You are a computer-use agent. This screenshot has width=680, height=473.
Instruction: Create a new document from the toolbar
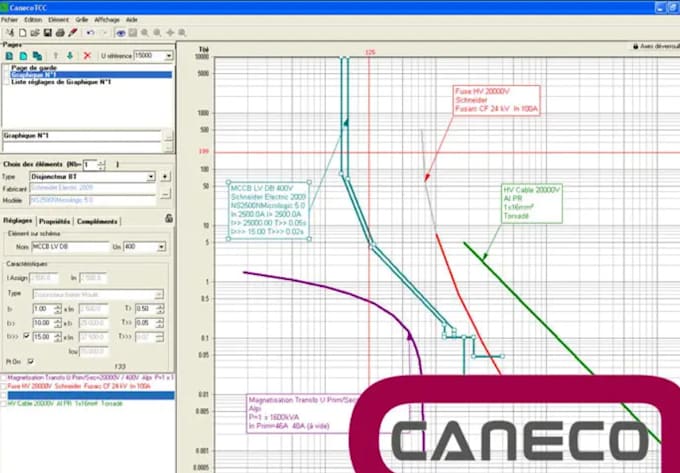pyautogui.click(x=23, y=33)
